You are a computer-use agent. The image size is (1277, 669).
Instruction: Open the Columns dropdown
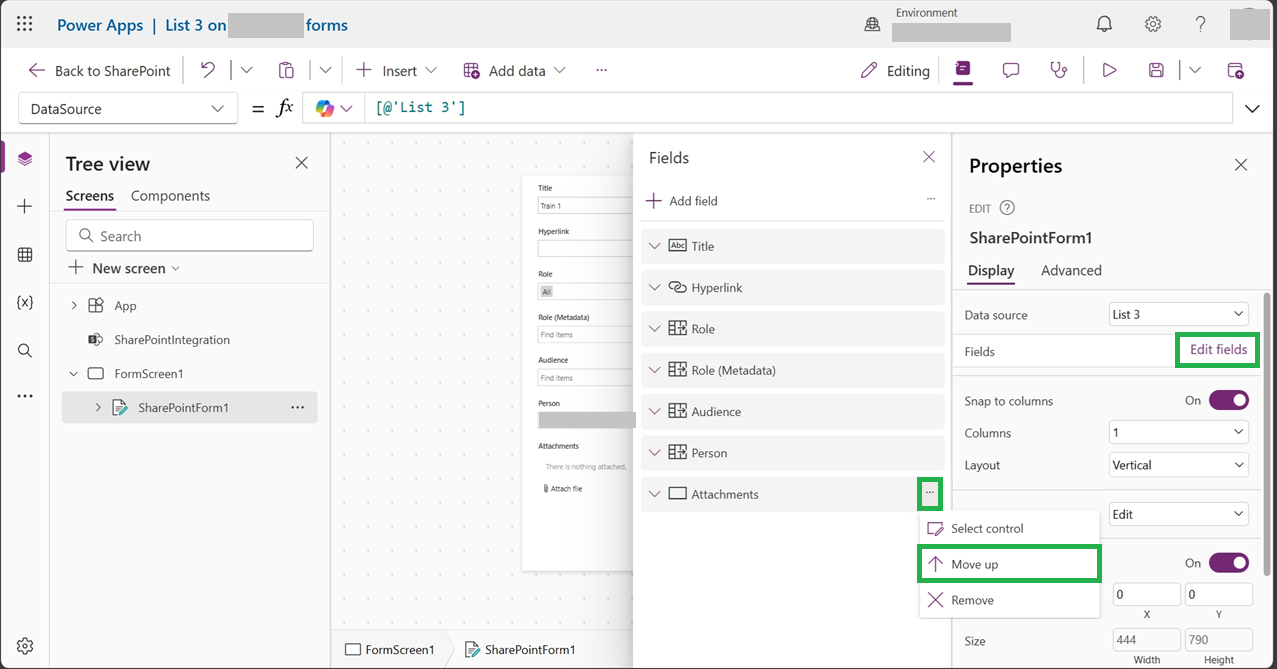coord(1179,432)
